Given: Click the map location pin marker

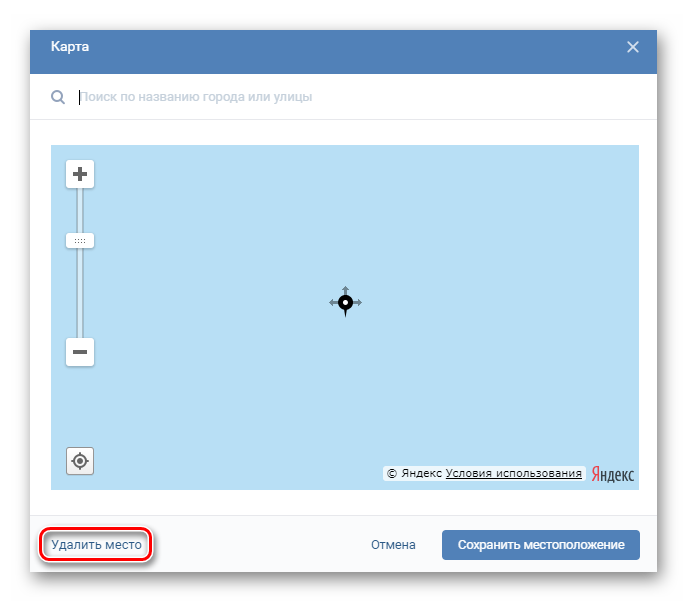Looking at the screenshot, I should pyautogui.click(x=345, y=302).
